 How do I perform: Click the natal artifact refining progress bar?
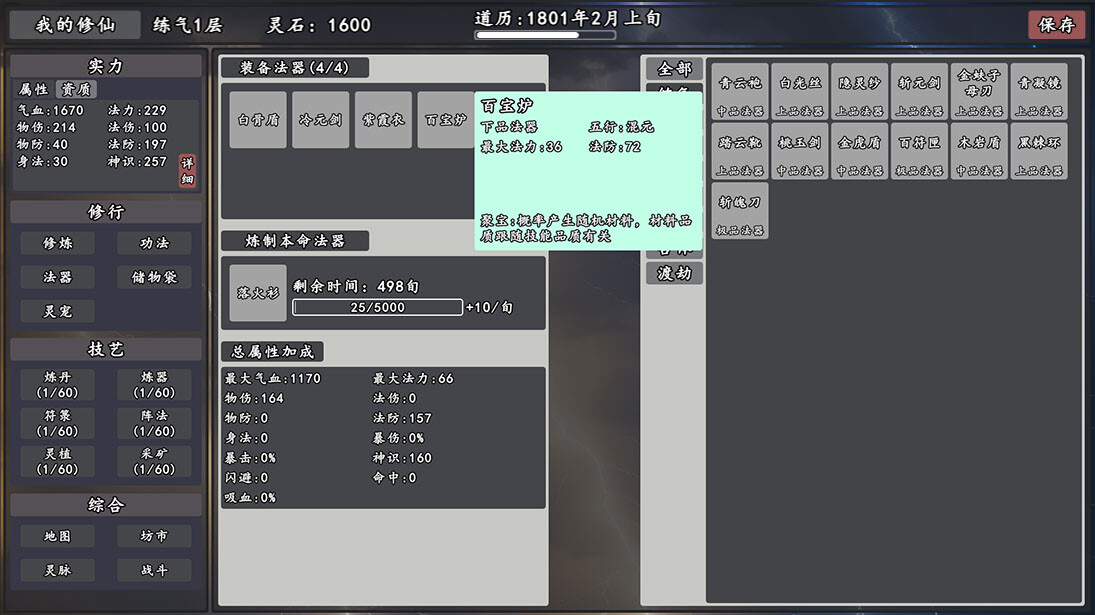point(377,308)
